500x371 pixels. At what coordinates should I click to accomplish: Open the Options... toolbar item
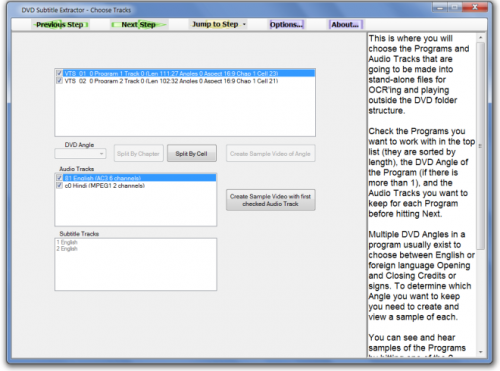(x=287, y=25)
